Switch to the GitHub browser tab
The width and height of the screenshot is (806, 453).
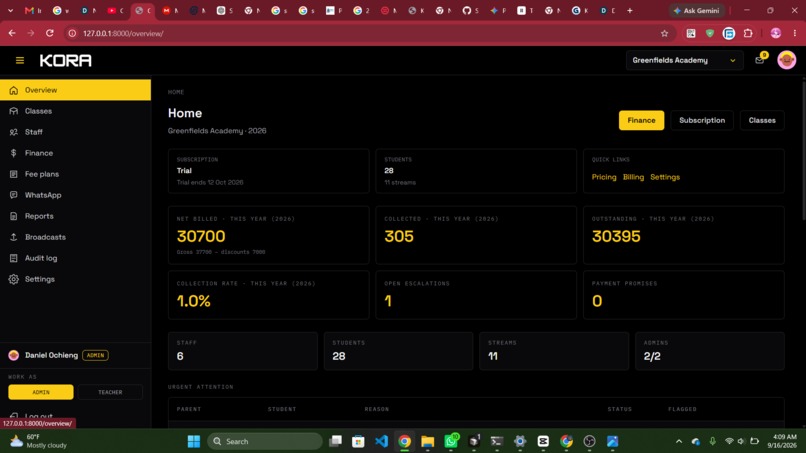click(470, 10)
